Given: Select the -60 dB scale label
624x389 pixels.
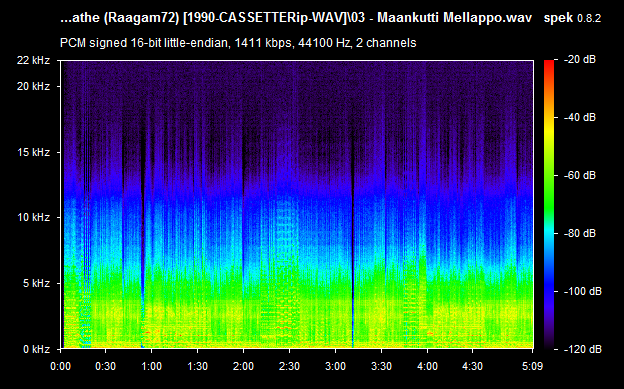Looking at the screenshot, I should (x=580, y=176).
